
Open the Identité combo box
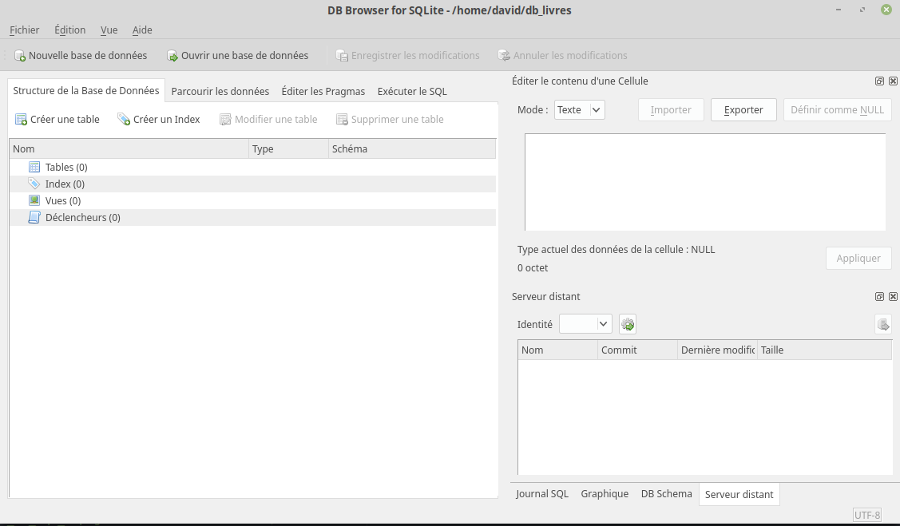click(x=585, y=324)
